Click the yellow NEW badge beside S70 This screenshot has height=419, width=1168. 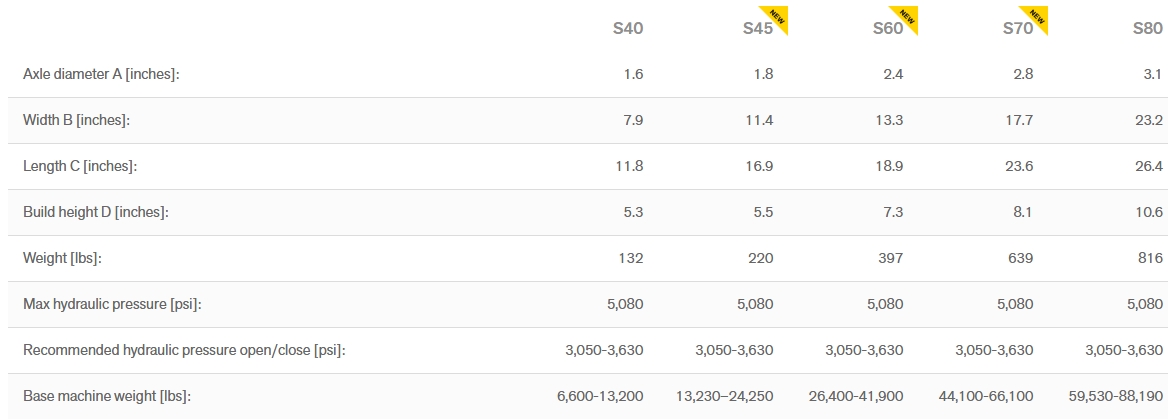pos(1040,17)
